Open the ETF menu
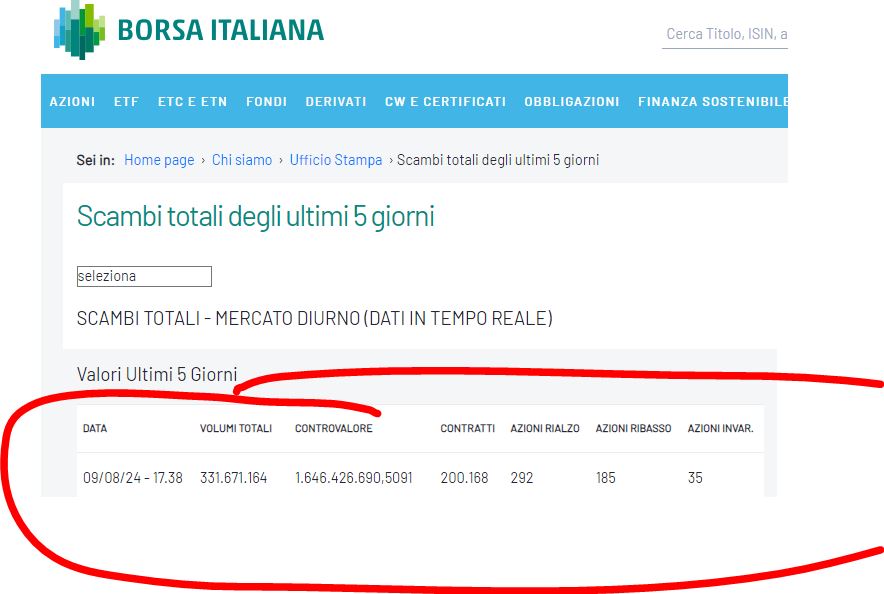Screen dimensions: 884x594 click(x=126, y=101)
